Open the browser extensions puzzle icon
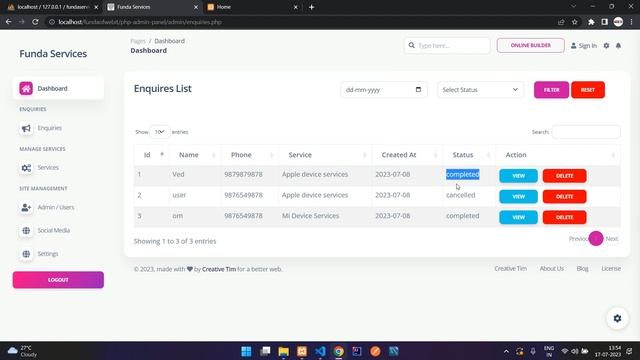The image size is (640, 360). (x=591, y=22)
